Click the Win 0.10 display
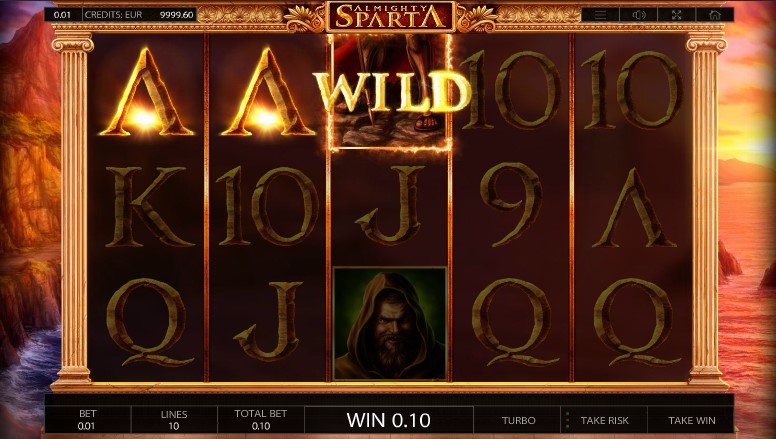The height and width of the screenshot is (439, 776). 388,420
